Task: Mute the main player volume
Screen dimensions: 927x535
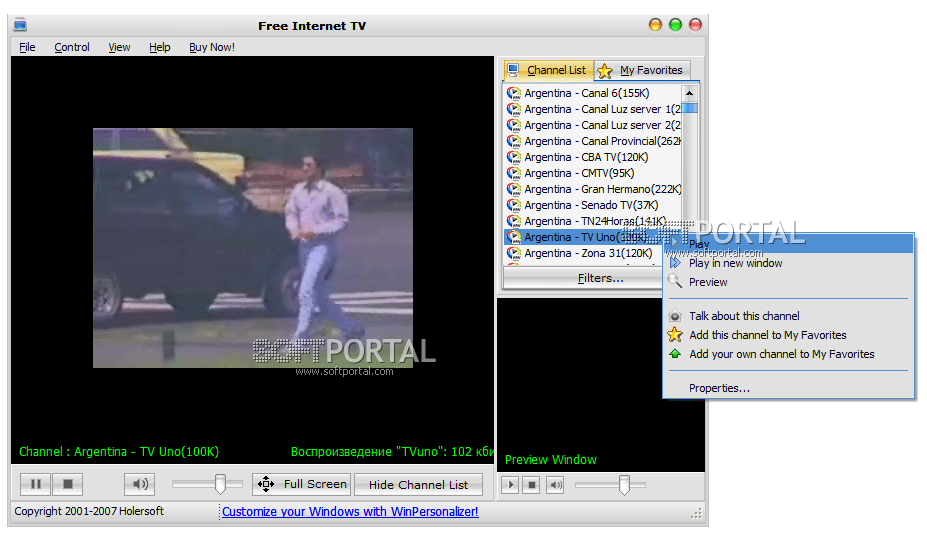Action: coord(140,484)
